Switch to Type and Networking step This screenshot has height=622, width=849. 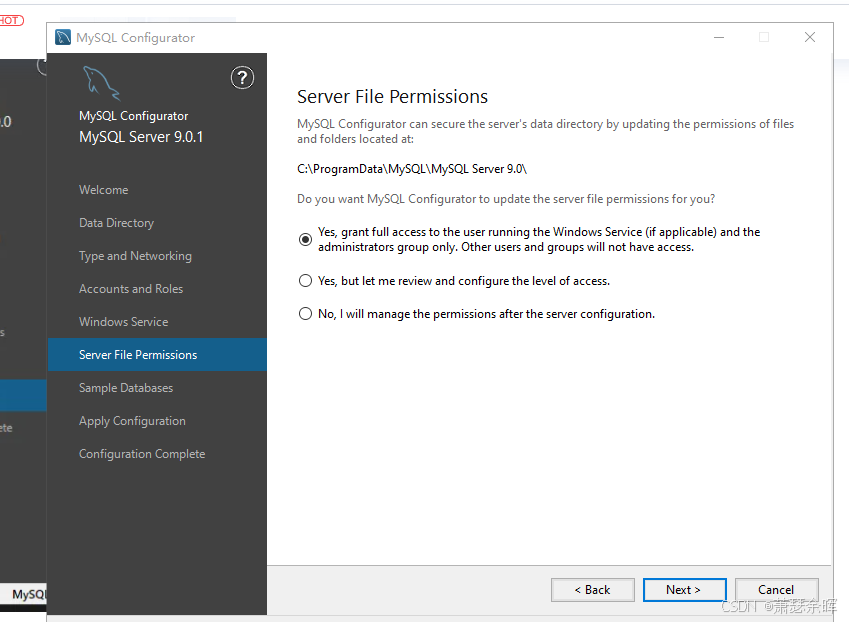[135, 256]
